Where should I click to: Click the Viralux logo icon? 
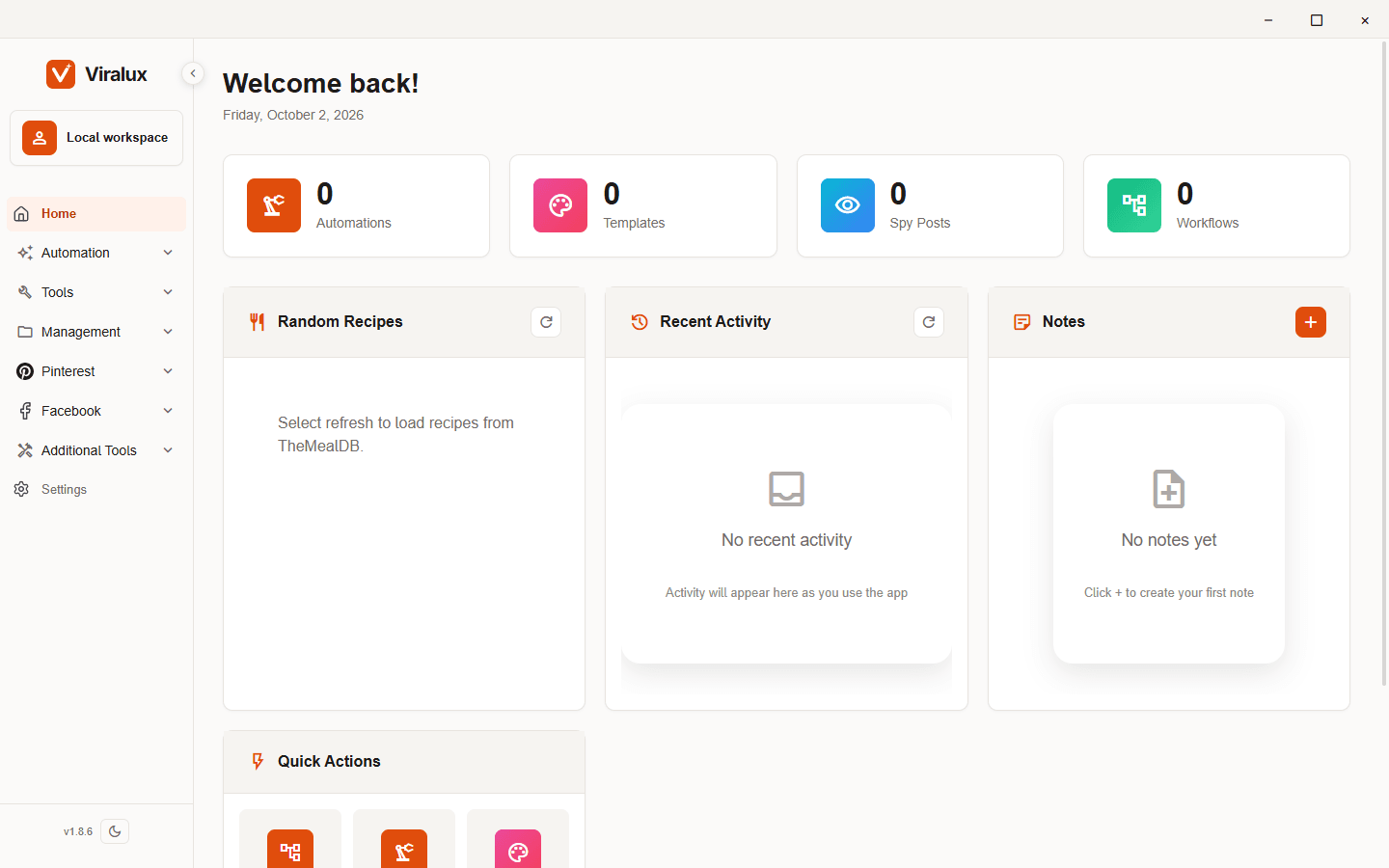(61, 74)
